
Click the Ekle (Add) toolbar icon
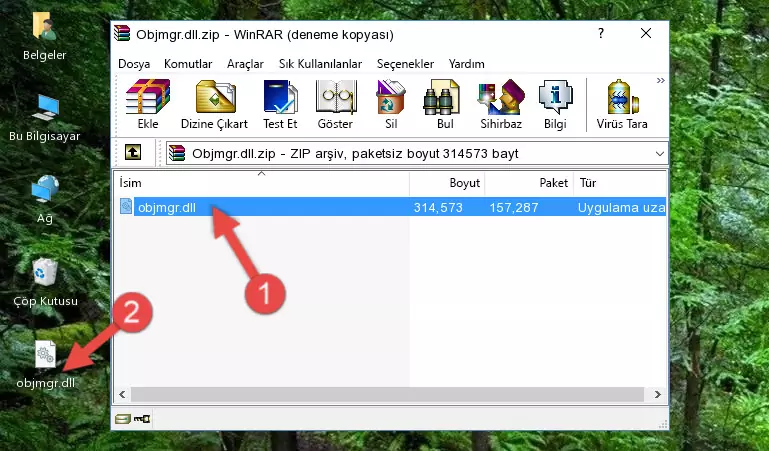(148, 104)
